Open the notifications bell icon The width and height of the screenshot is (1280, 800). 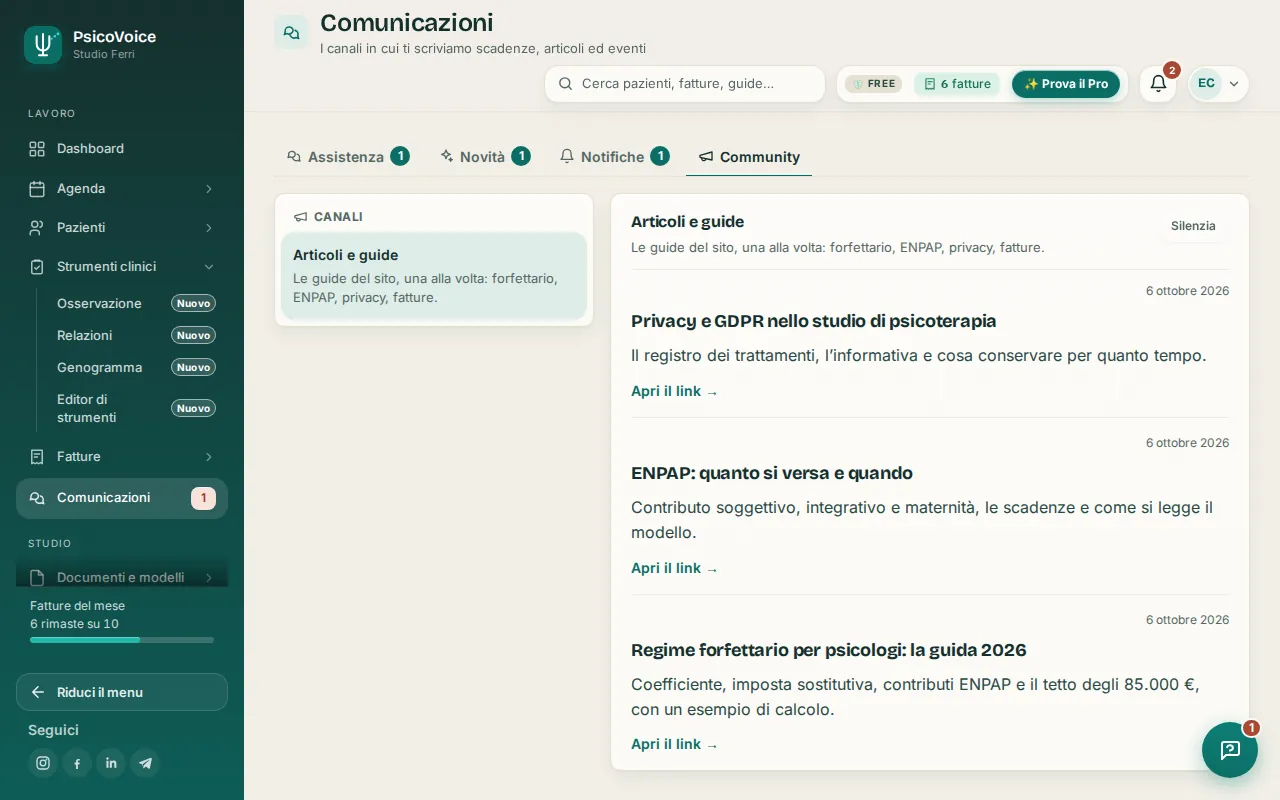click(1158, 84)
